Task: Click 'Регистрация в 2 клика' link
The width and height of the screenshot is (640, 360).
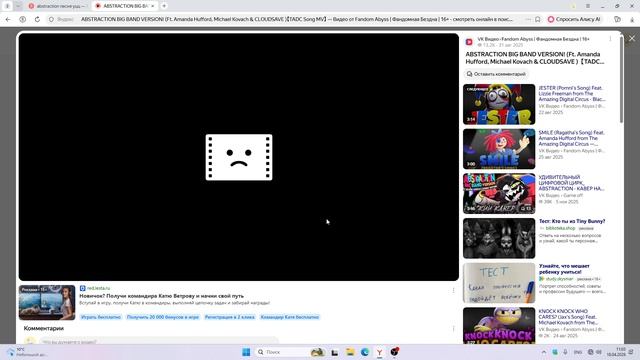Action: click(229, 317)
